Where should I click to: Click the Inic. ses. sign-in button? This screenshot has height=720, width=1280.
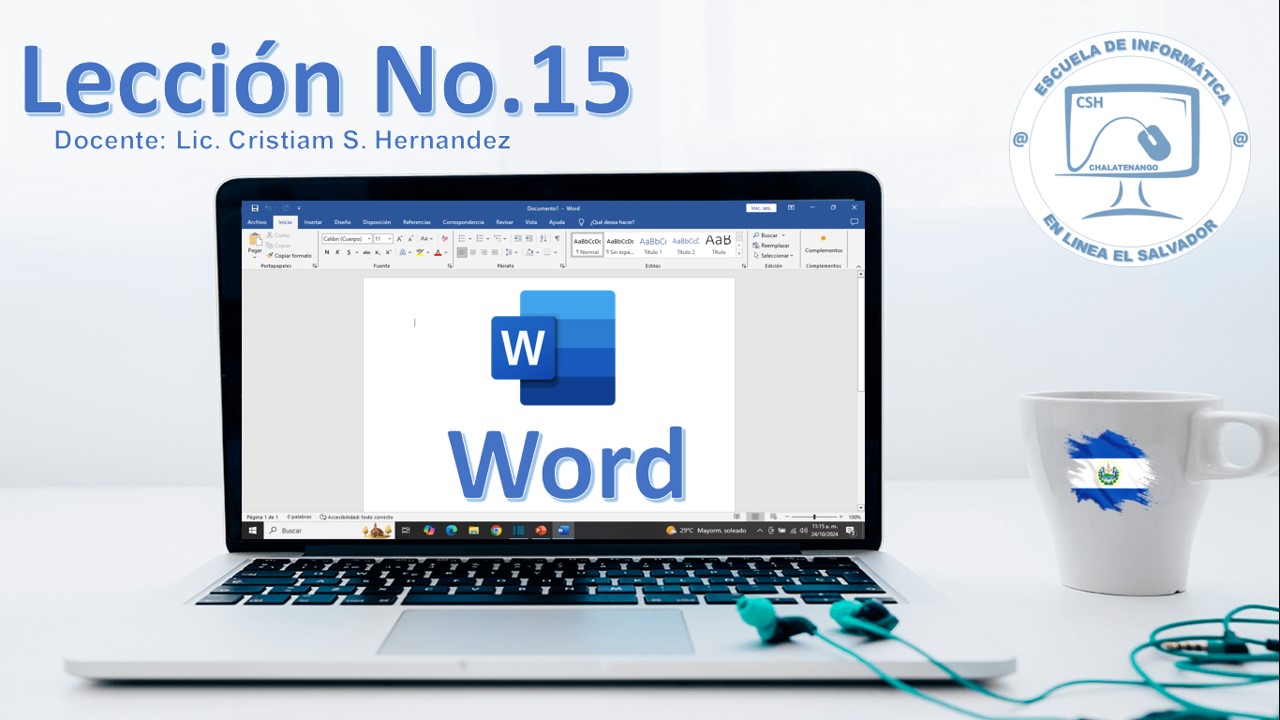[x=761, y=208]
